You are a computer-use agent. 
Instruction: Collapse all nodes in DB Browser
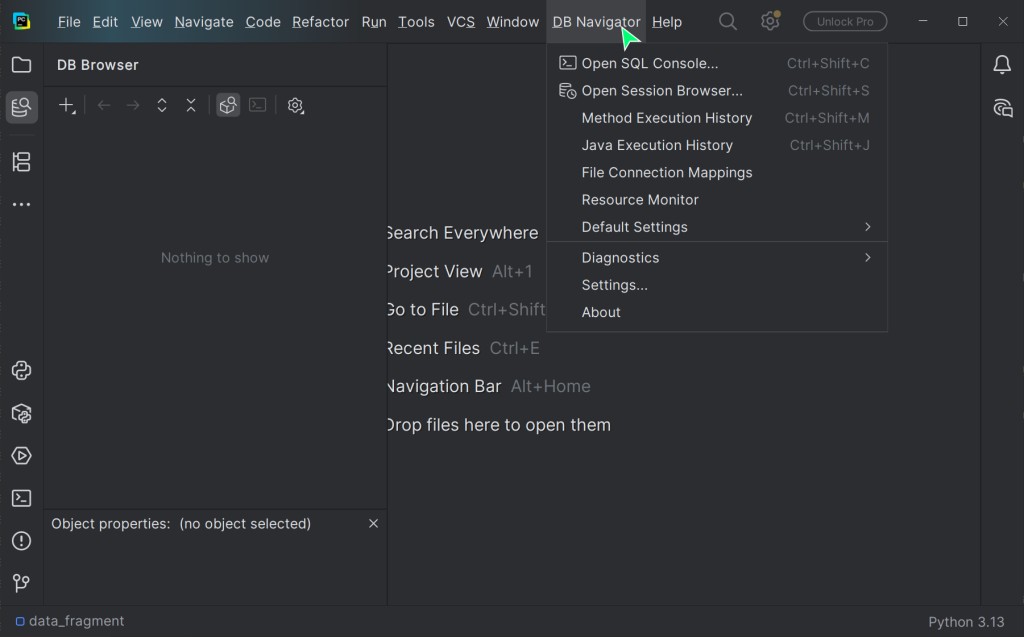click(191, 105)
